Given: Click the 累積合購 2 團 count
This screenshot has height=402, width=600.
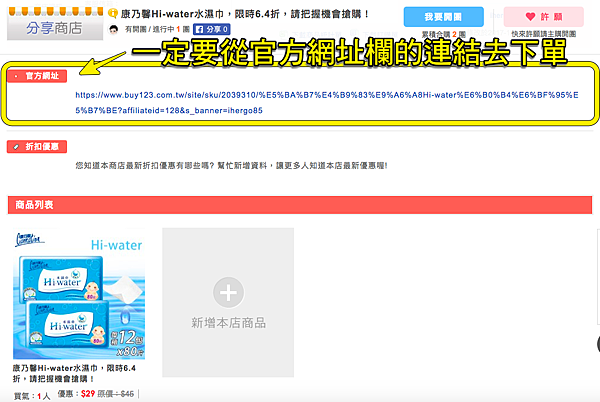Looking at the screenshot, I should tap(443, 34).
